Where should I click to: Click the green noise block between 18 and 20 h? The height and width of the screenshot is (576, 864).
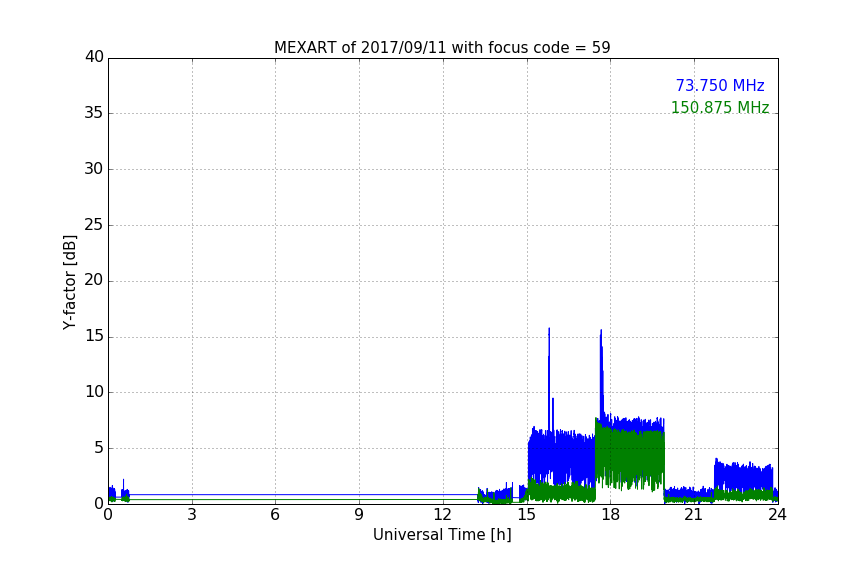click(x=630, y=455)
